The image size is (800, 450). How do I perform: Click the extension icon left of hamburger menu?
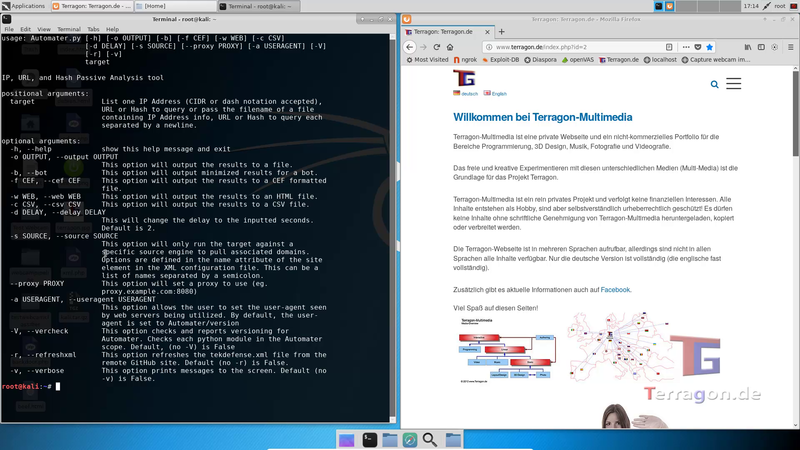pos(774,47)
